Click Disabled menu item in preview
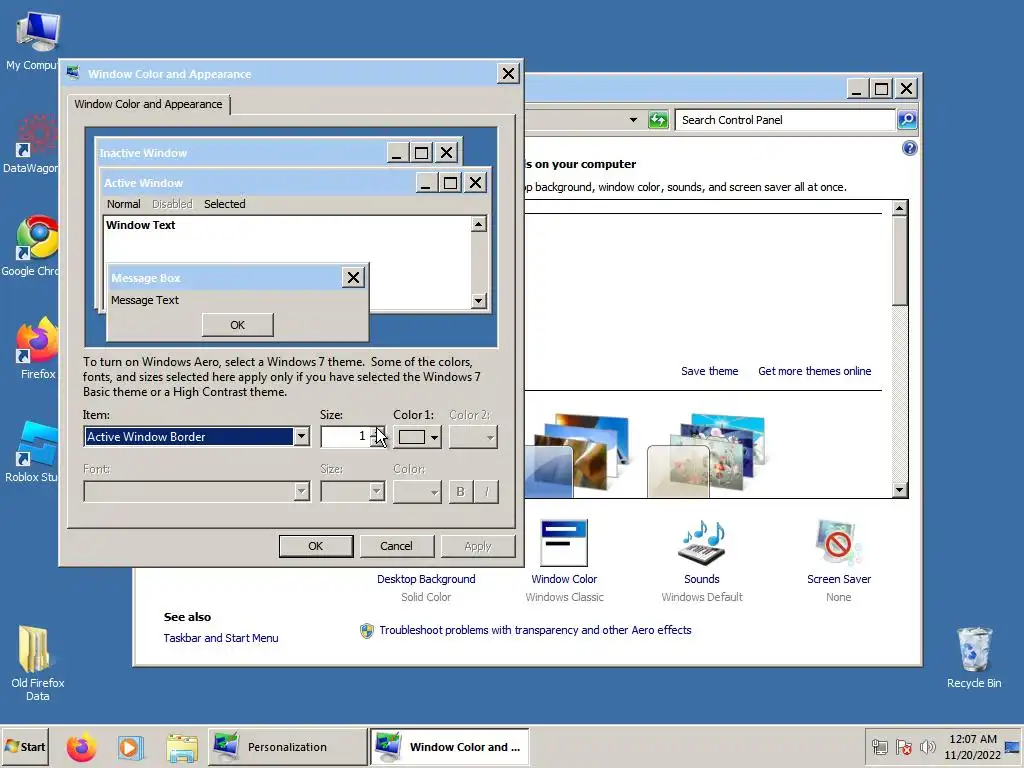The width and height of the screenshot is (1024, 768). click(172, 204)
